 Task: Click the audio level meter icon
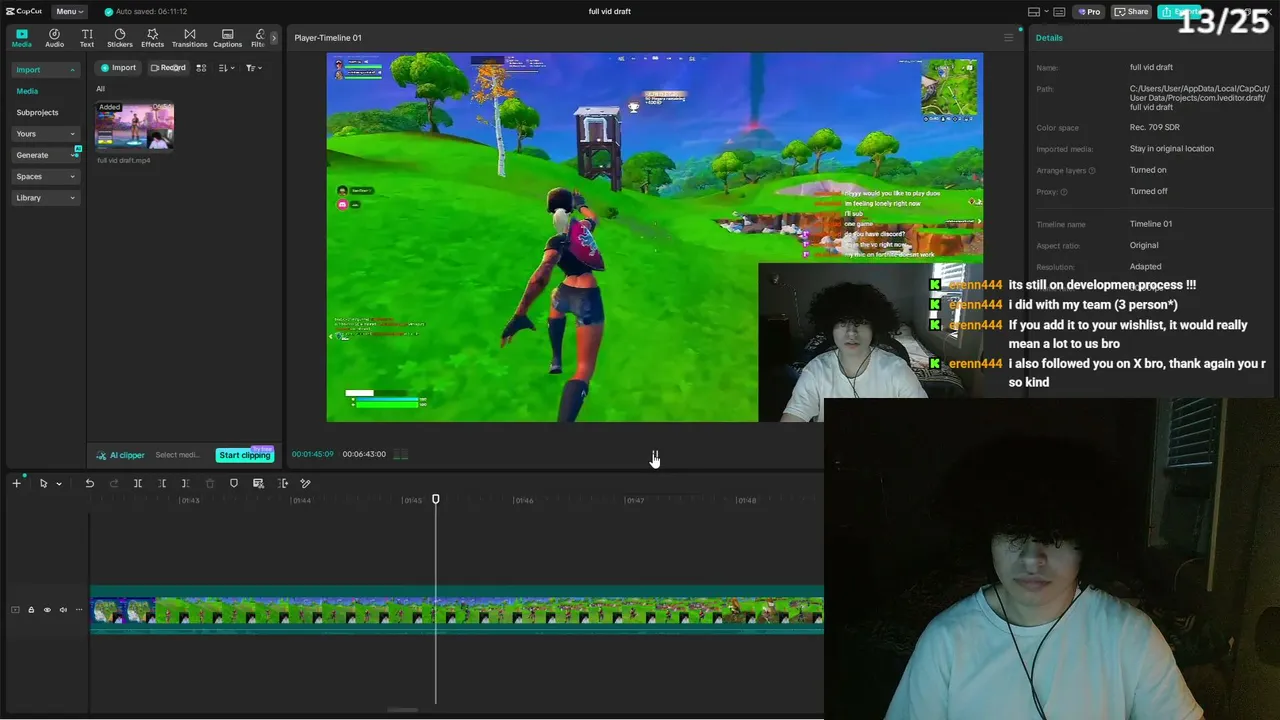(x=401, y=454)
